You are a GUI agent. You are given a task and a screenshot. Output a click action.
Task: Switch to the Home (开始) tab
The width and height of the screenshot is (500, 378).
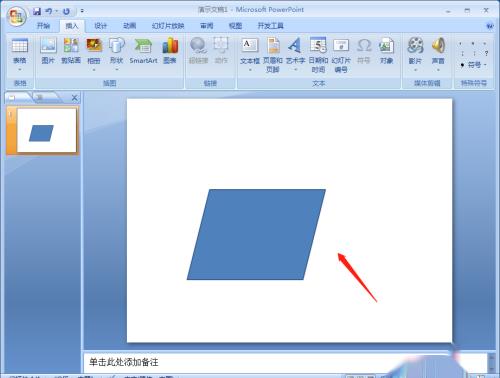point(43,26)
